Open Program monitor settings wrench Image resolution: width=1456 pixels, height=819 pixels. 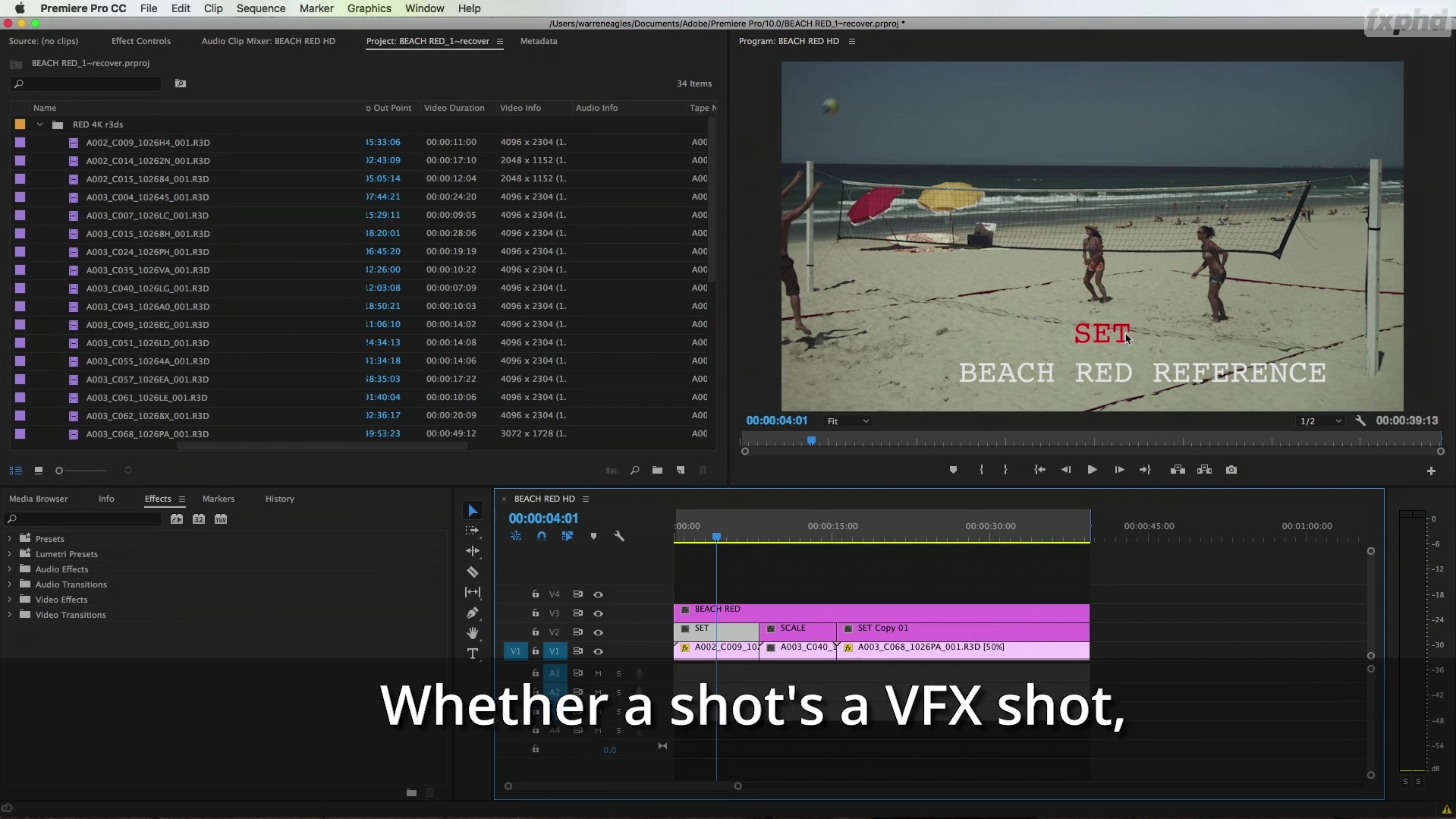click(1360, 421)
